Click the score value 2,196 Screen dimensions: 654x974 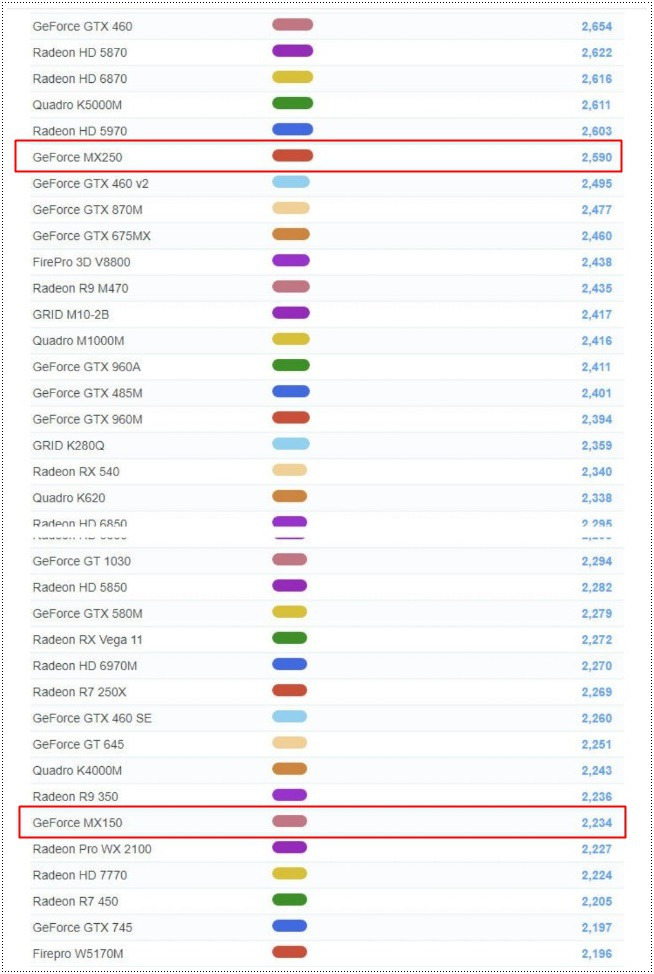[596, 954]
